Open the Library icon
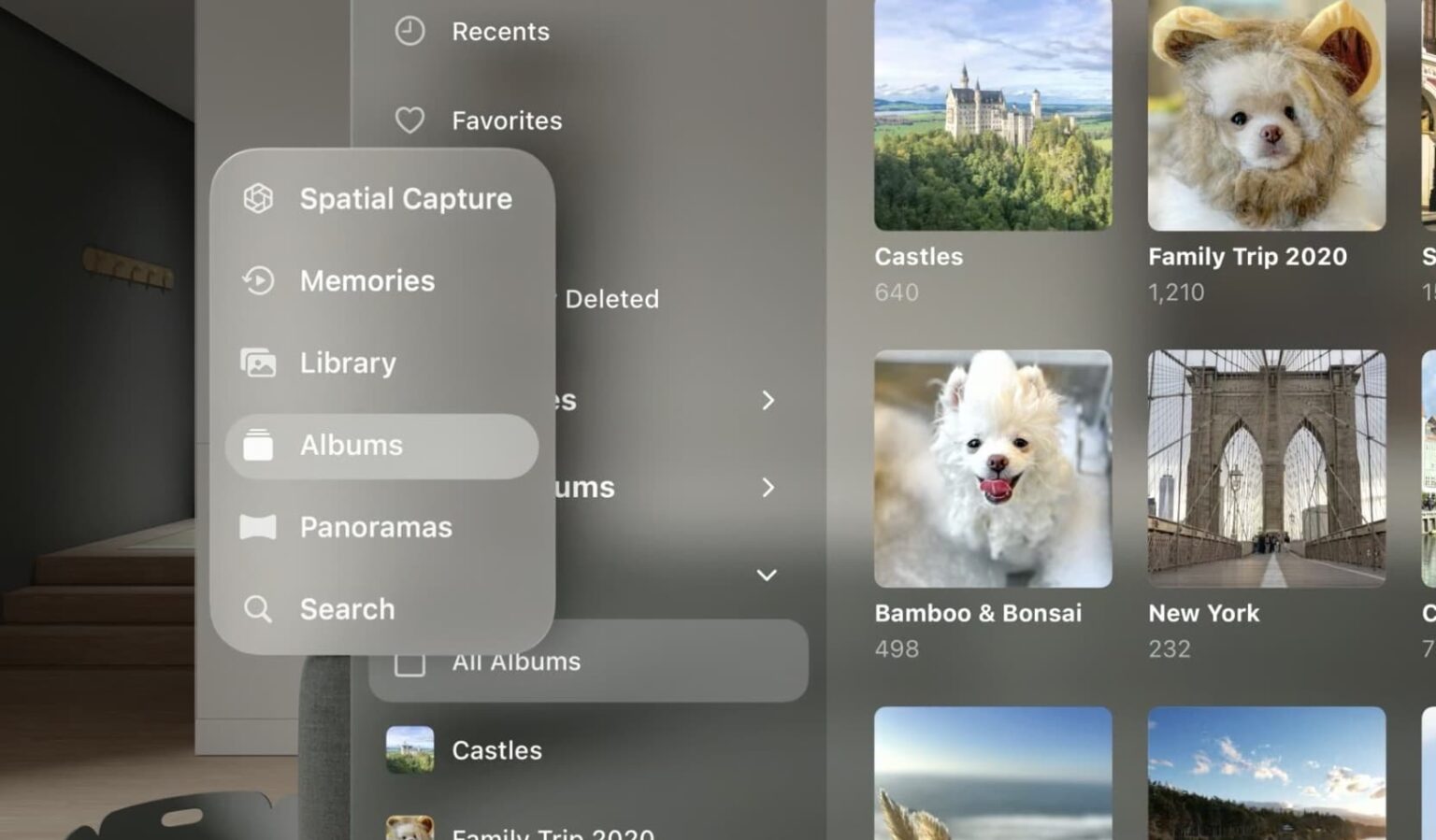 point(257,363)
